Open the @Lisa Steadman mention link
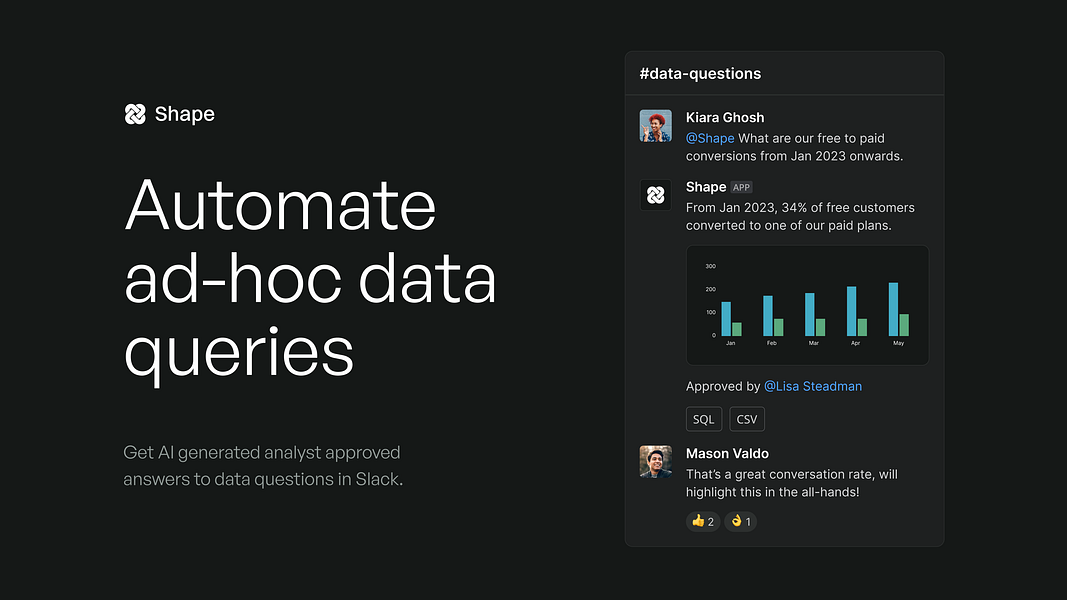Image resolution: width=1067 pixels, height=600 pixels. [812, 386]
